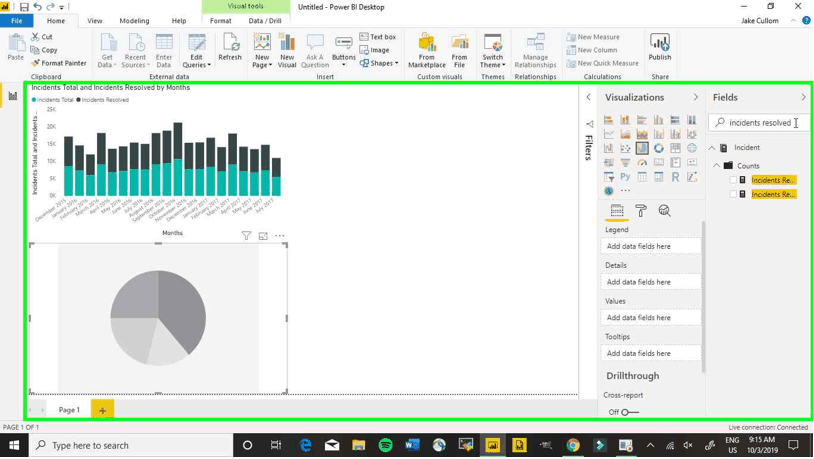
Task: Select the Treemap visualization
Action: [675, 148]
